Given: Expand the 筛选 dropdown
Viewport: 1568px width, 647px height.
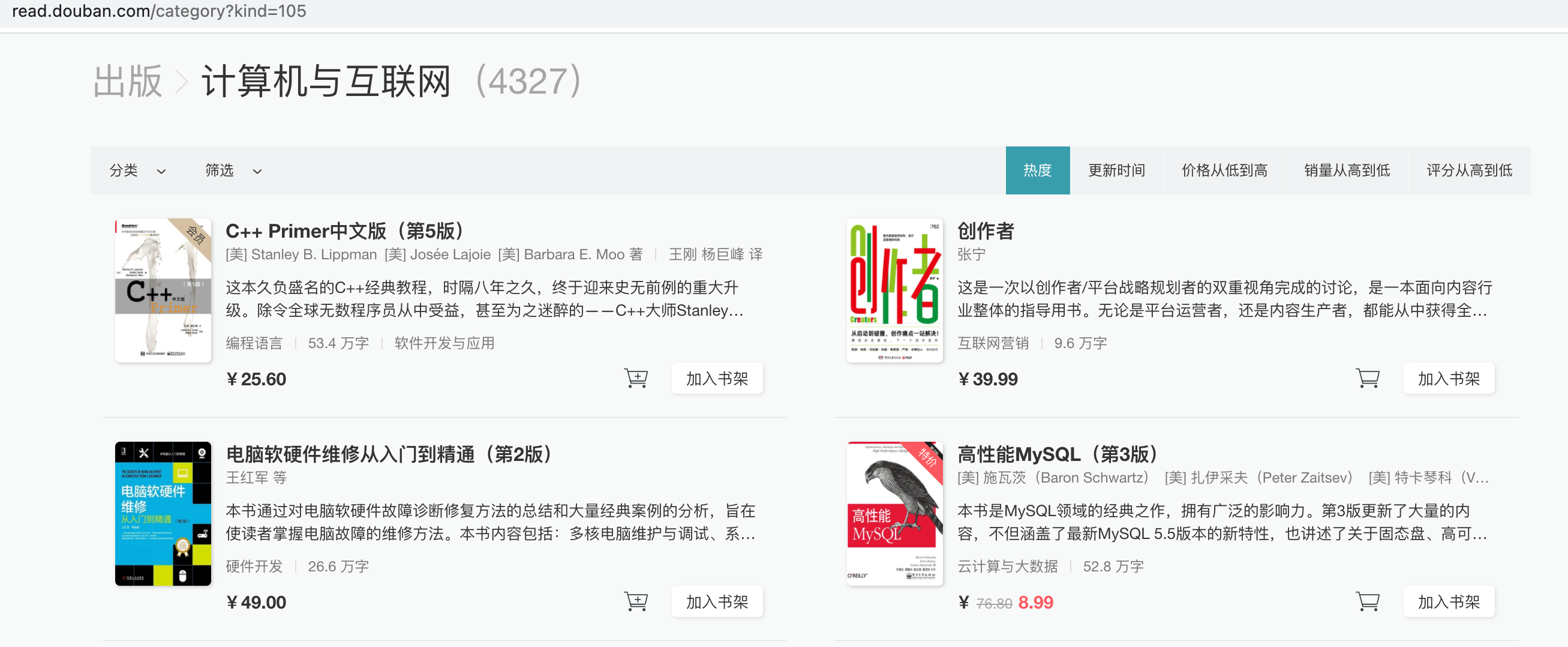Looking at the screenshot, I should (x=235, y=170).
